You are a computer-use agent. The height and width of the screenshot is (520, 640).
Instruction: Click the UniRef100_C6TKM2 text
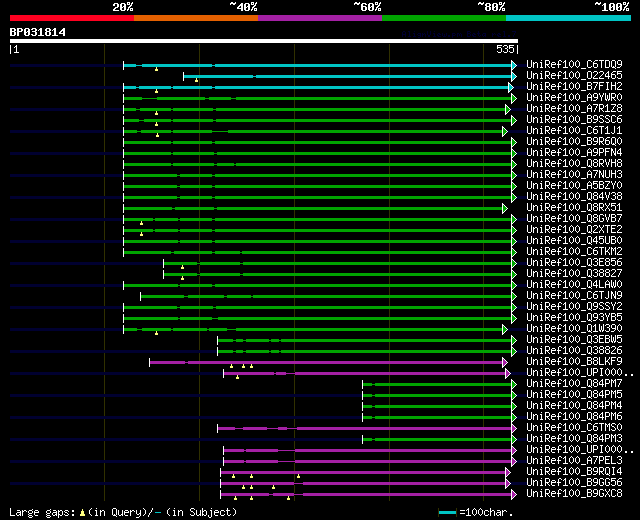click(x=574, y=252)
